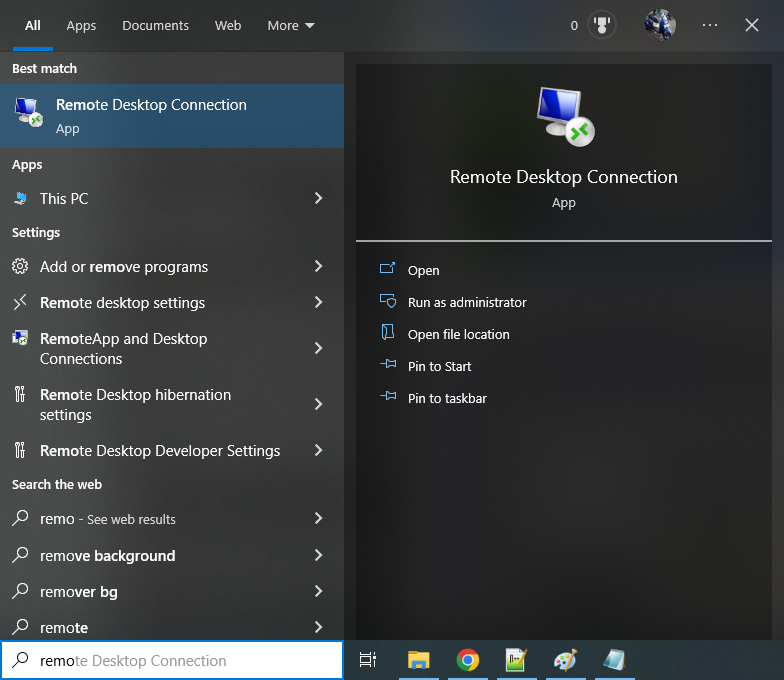Click the Remote desktop settings icon

pyautogui.click(x=20, y=302)
